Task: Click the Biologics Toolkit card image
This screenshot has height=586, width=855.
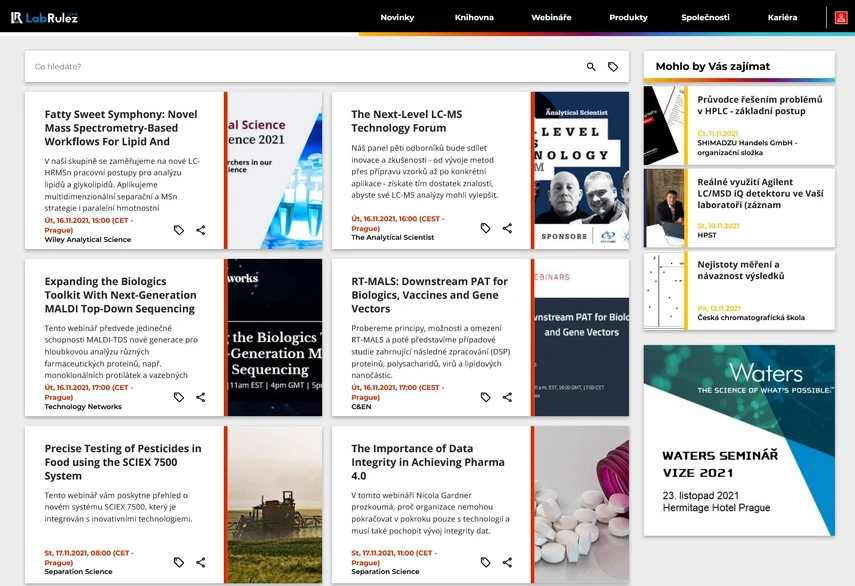Action: click(275, 337)
